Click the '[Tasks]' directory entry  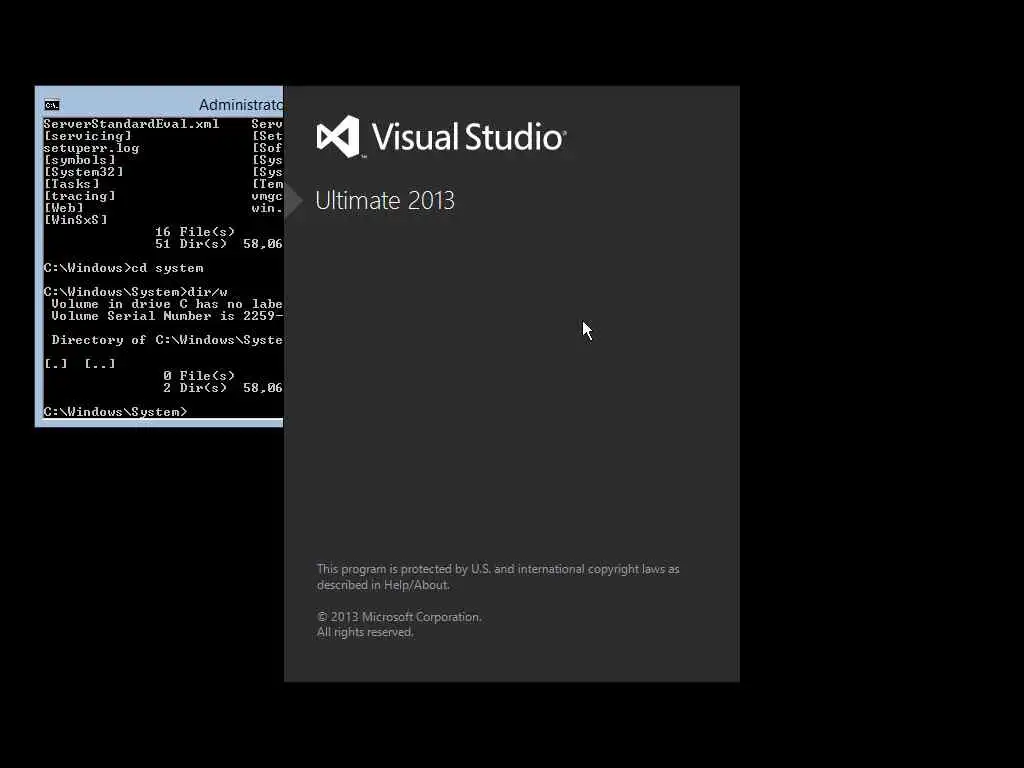click(x=72, y=184)
